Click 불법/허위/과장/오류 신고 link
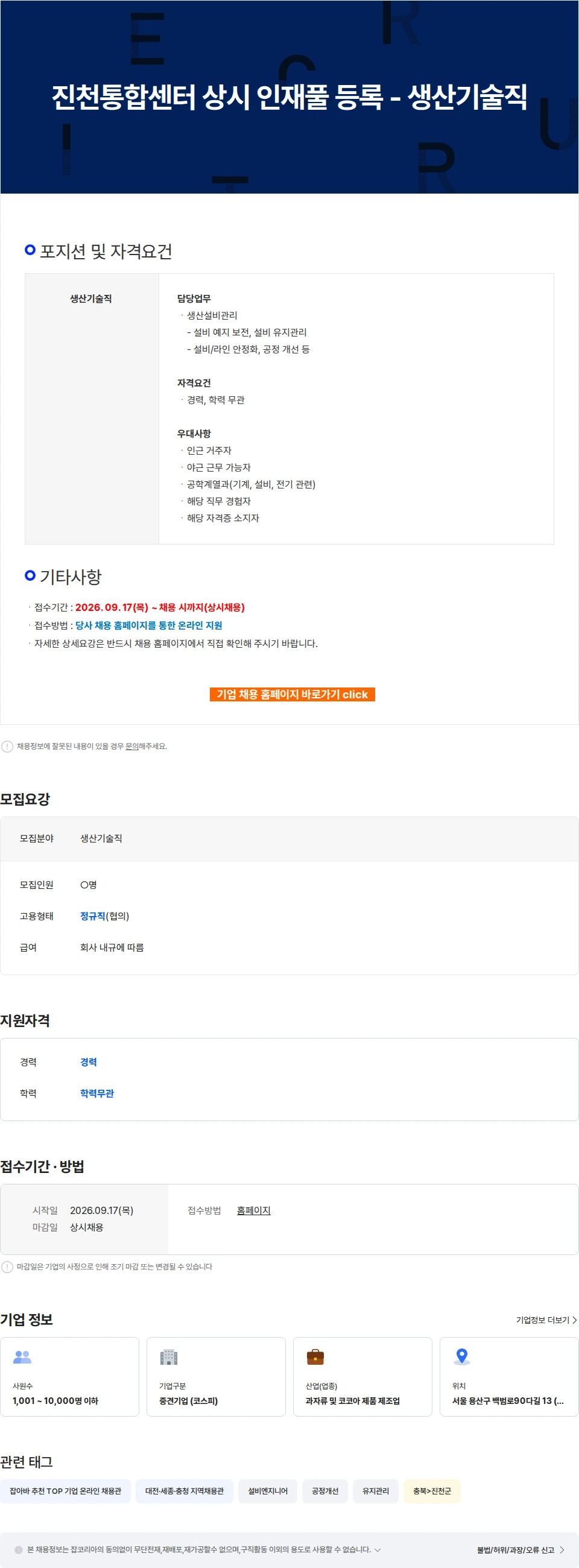 516,1550
